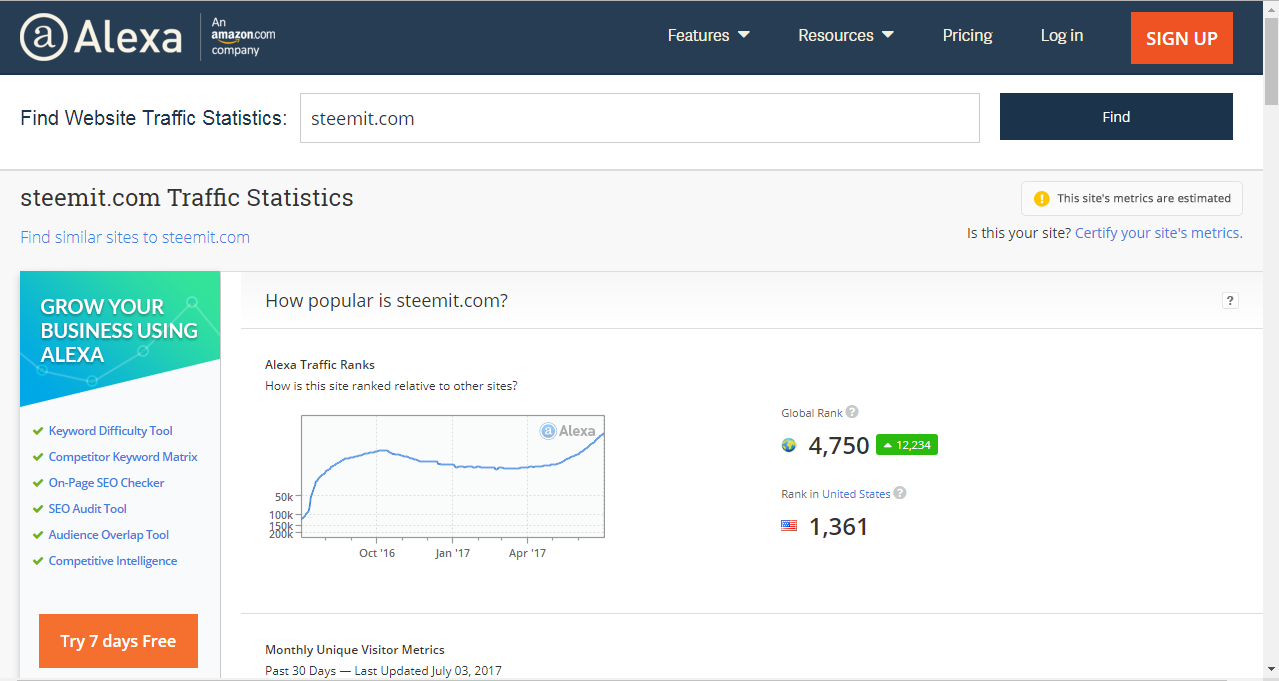The height and width of the screenshot is (681, 1279).
Task: Click the Find button
Action: click(1116, 117)
